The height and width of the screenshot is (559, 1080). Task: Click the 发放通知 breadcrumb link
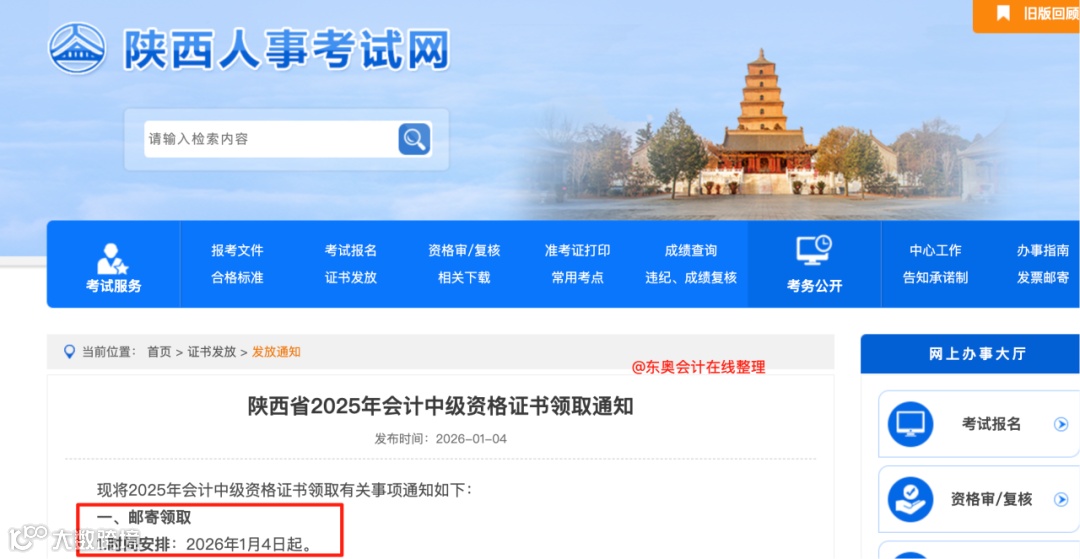(276, 352)
